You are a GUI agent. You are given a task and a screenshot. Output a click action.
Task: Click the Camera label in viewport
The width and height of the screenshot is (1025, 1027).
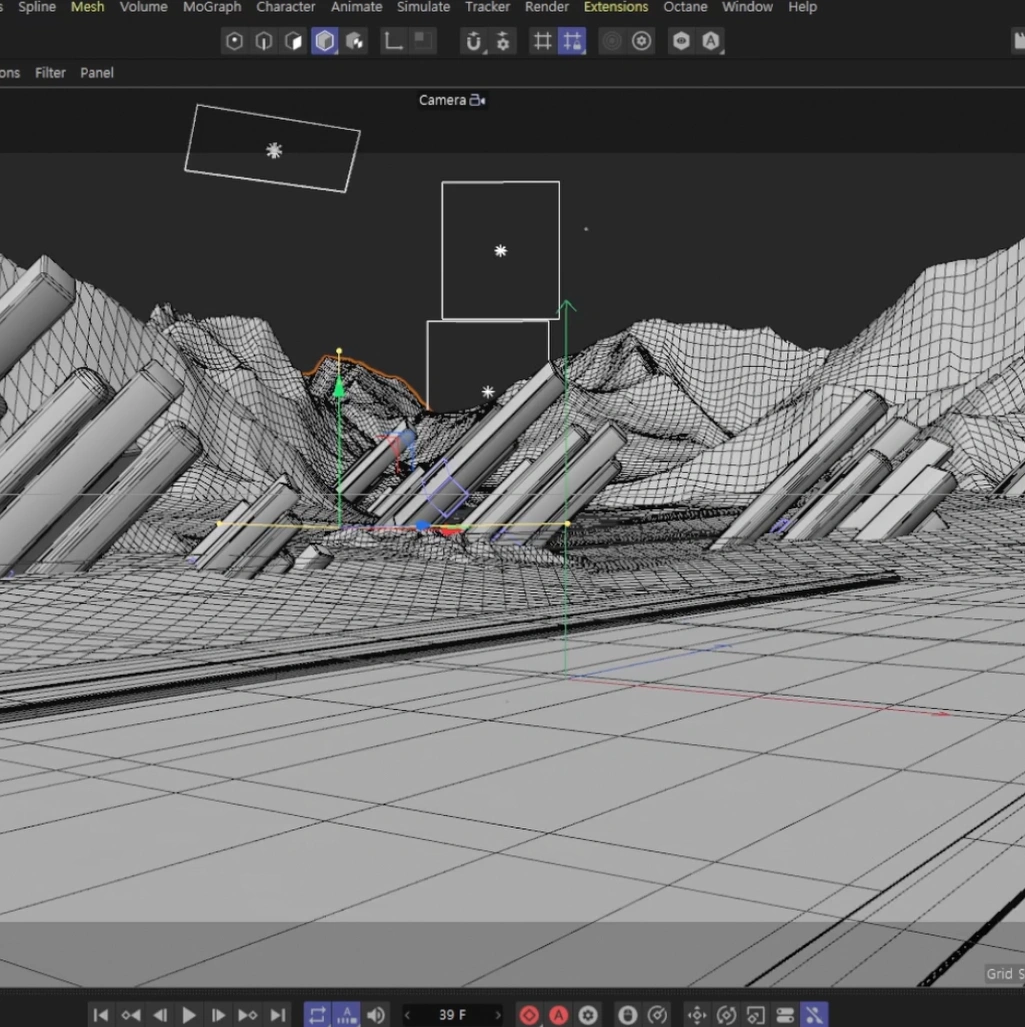[442, 100]
